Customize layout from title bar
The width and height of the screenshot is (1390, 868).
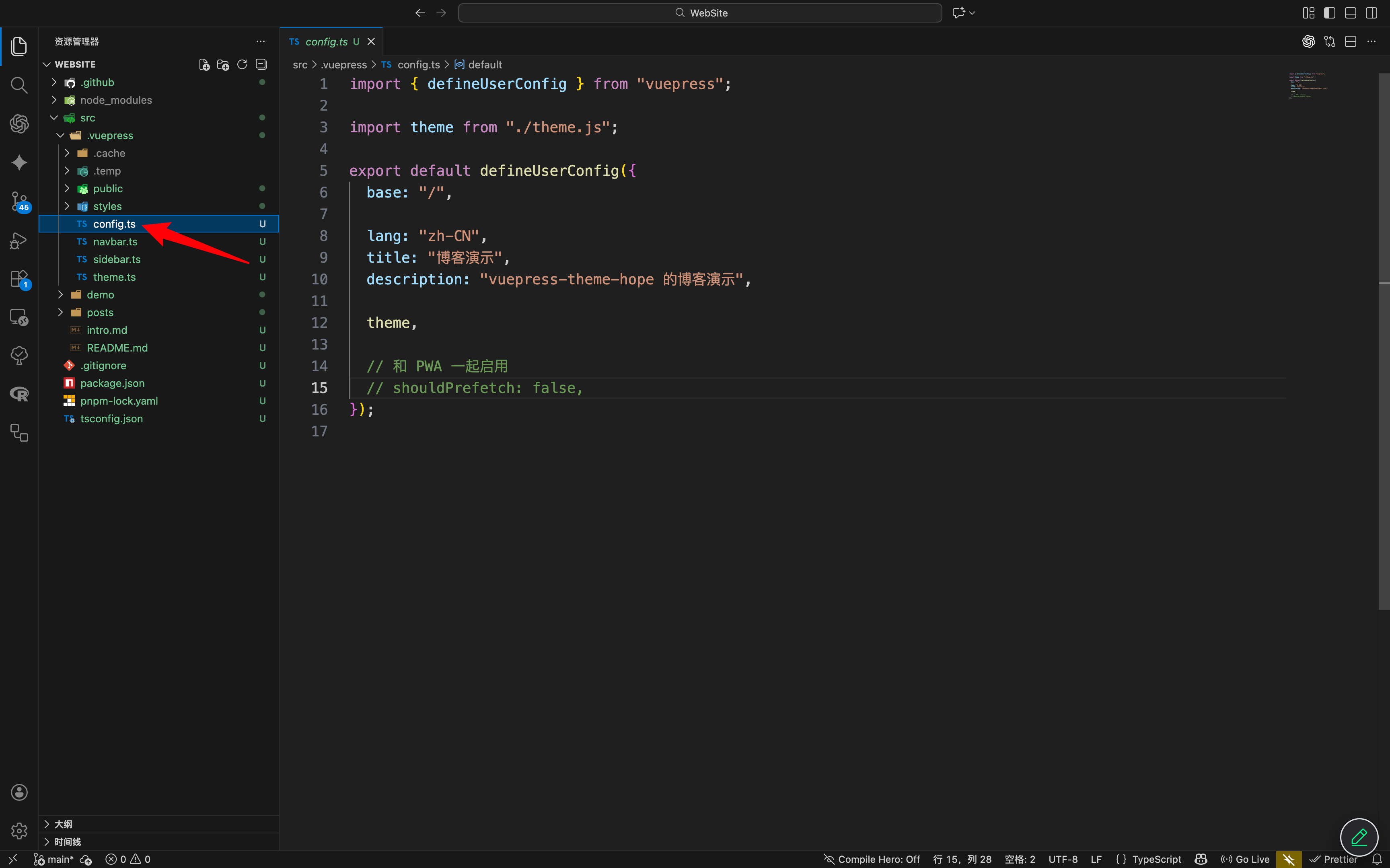1308,12
